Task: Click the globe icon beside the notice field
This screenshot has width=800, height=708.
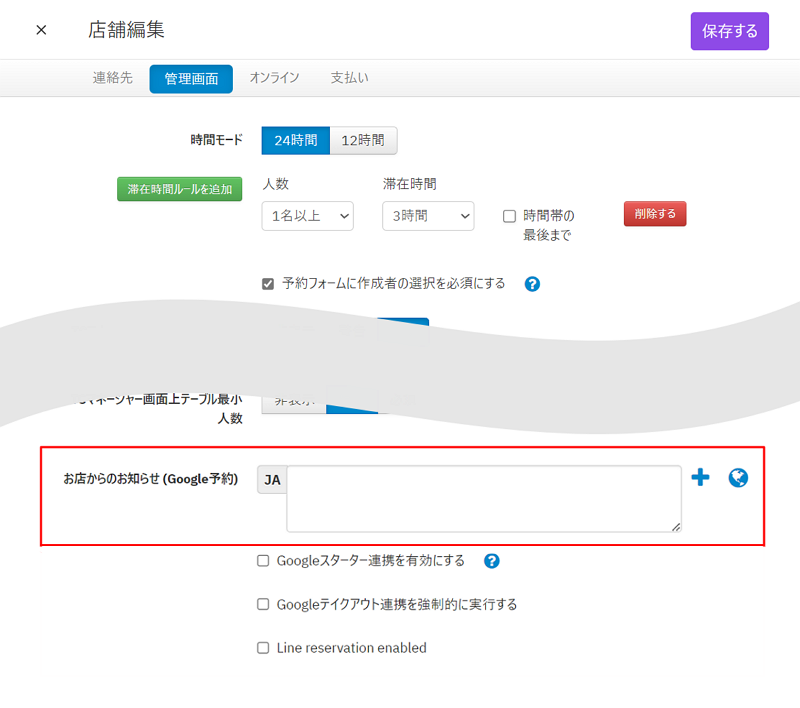Action: coord(738,478)
